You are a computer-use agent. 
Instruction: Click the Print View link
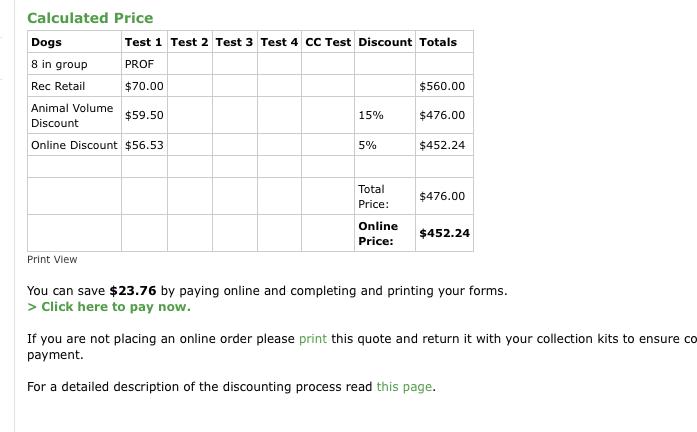pyautogui.click(x=52, y=259)
